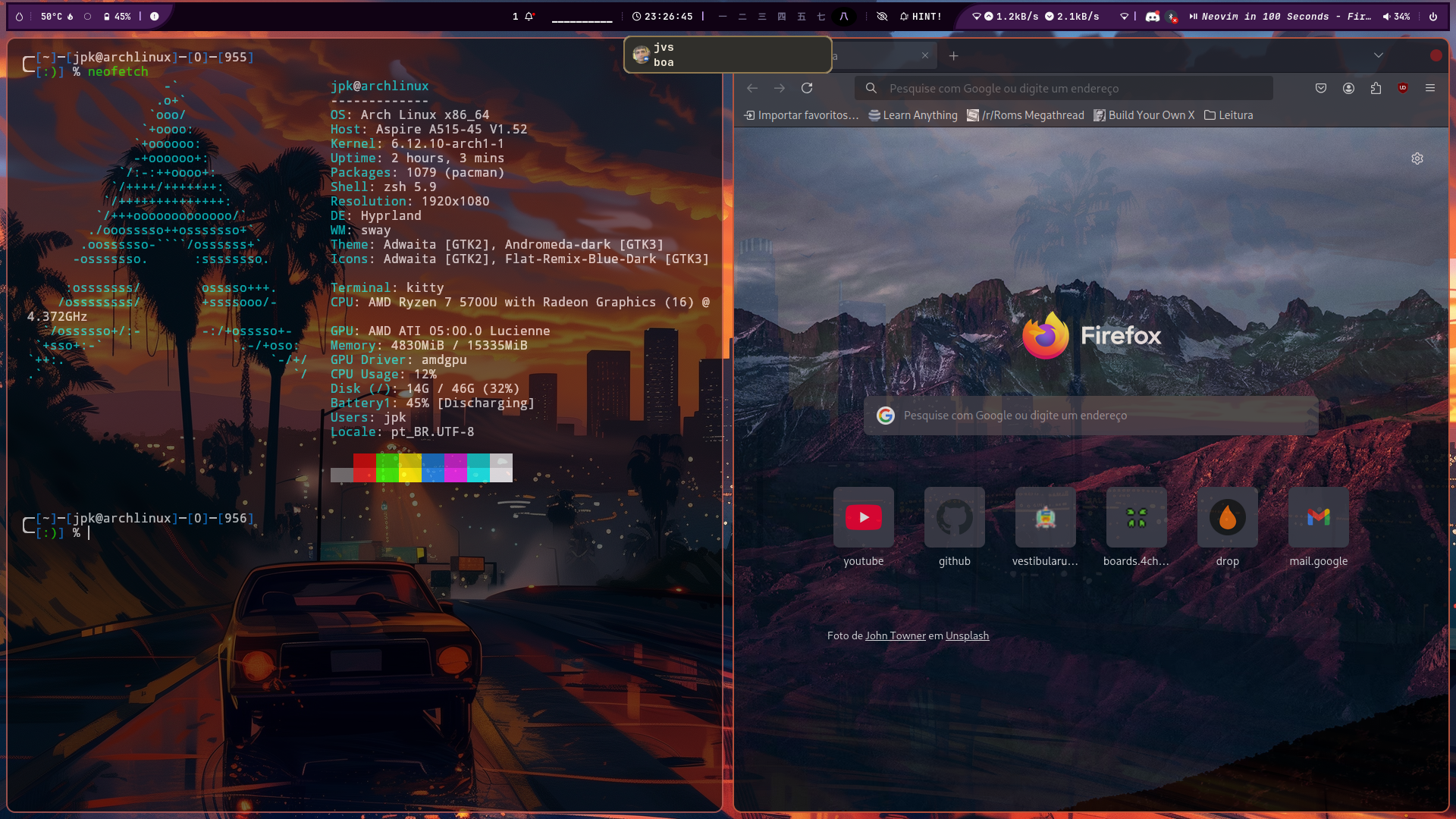Toggle the eye-slash icon in the status bar
Viewport: 1456px width, 819px height.
[x=882, y=16]
